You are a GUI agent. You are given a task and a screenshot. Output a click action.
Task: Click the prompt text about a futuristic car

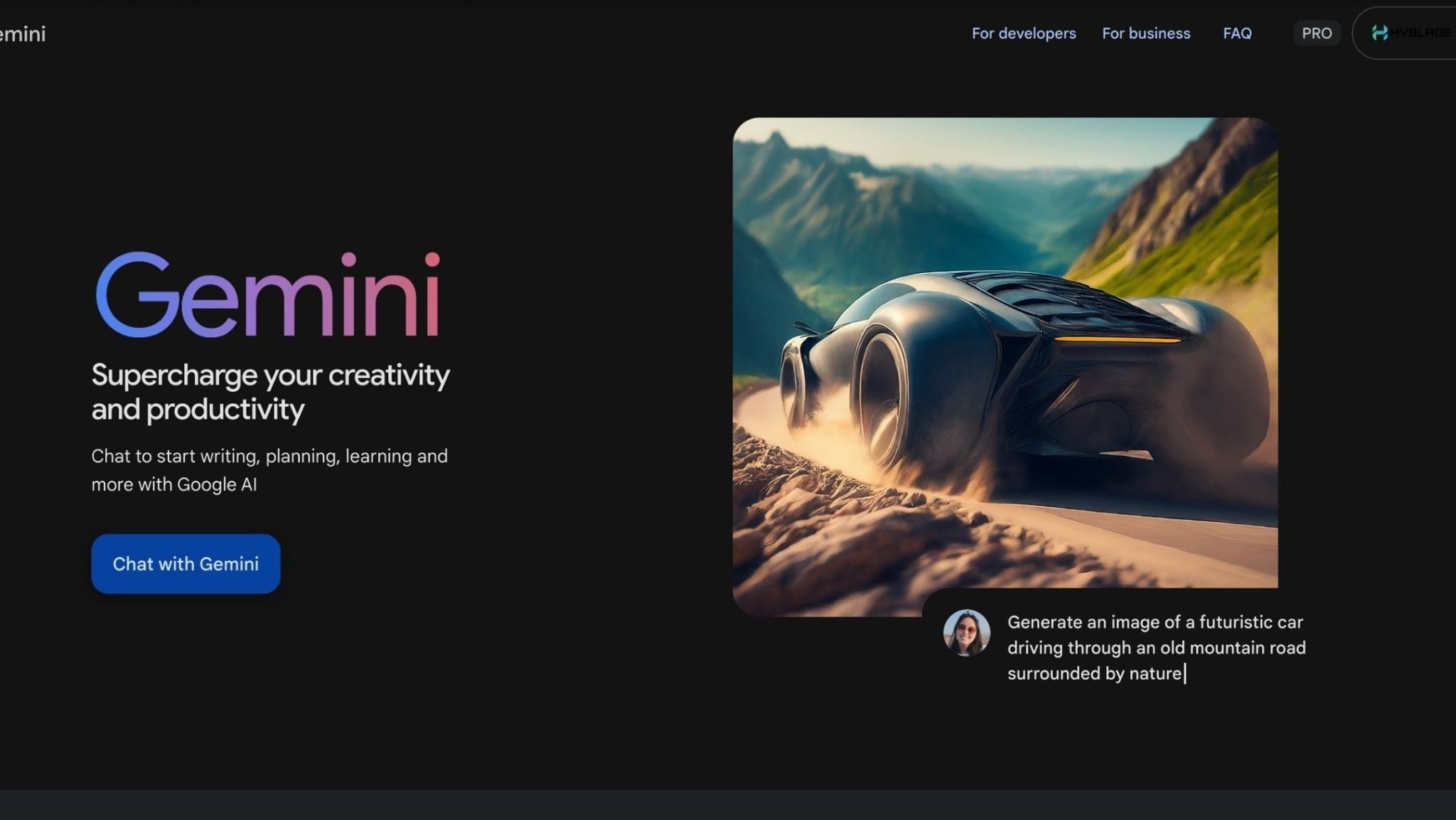pos(1157,648)
